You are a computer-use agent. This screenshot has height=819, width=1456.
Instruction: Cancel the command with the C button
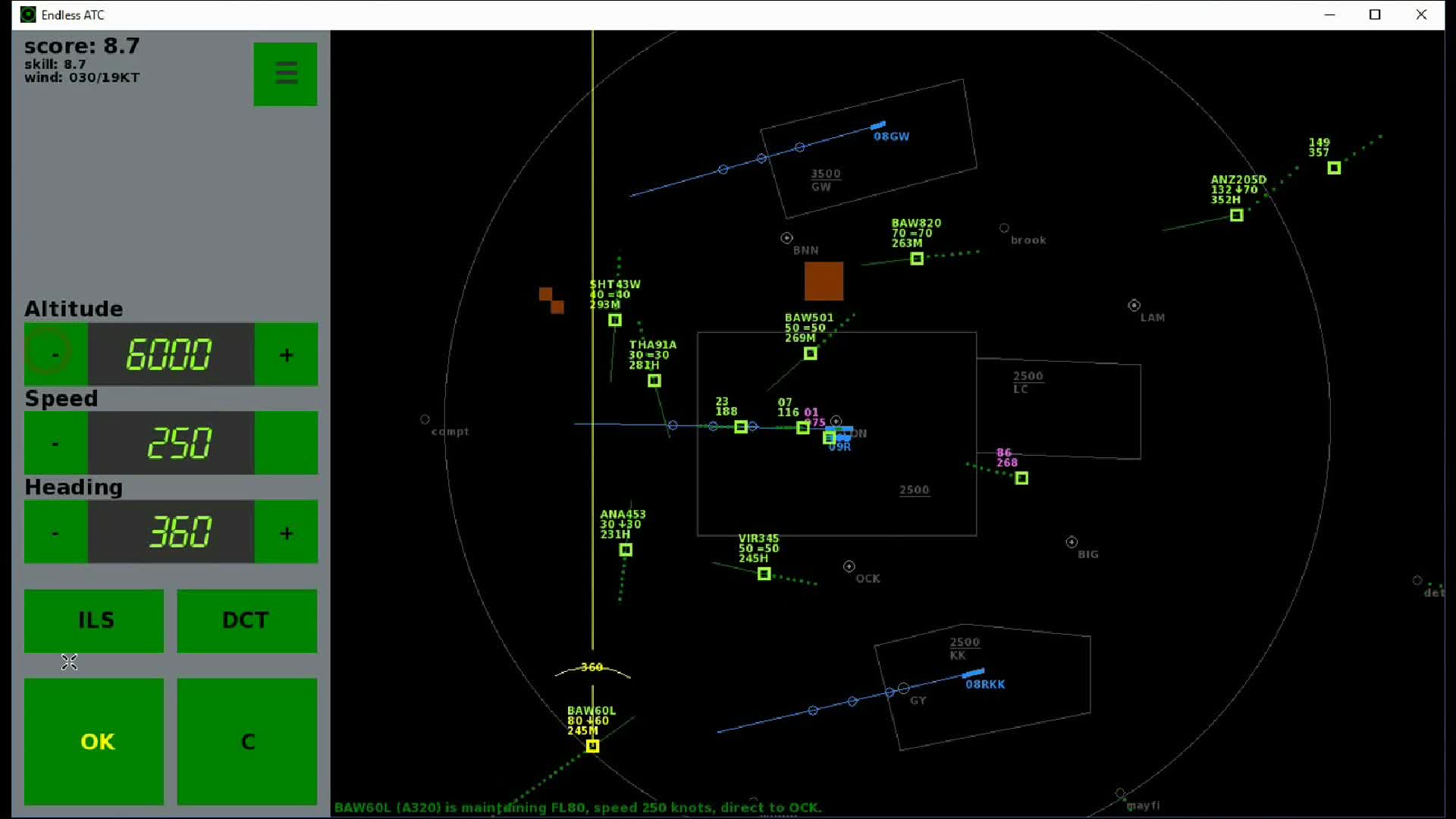tap(247, 741)
